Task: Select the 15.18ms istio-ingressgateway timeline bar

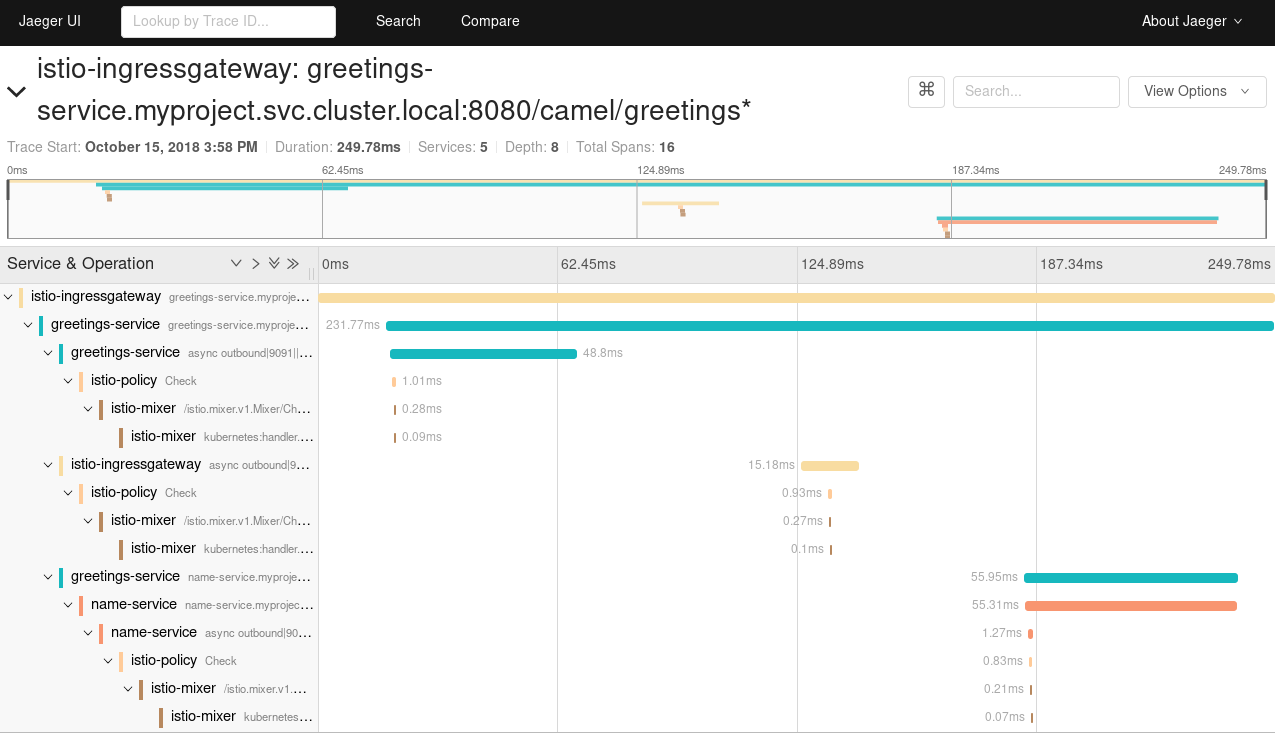Action: 830,465
